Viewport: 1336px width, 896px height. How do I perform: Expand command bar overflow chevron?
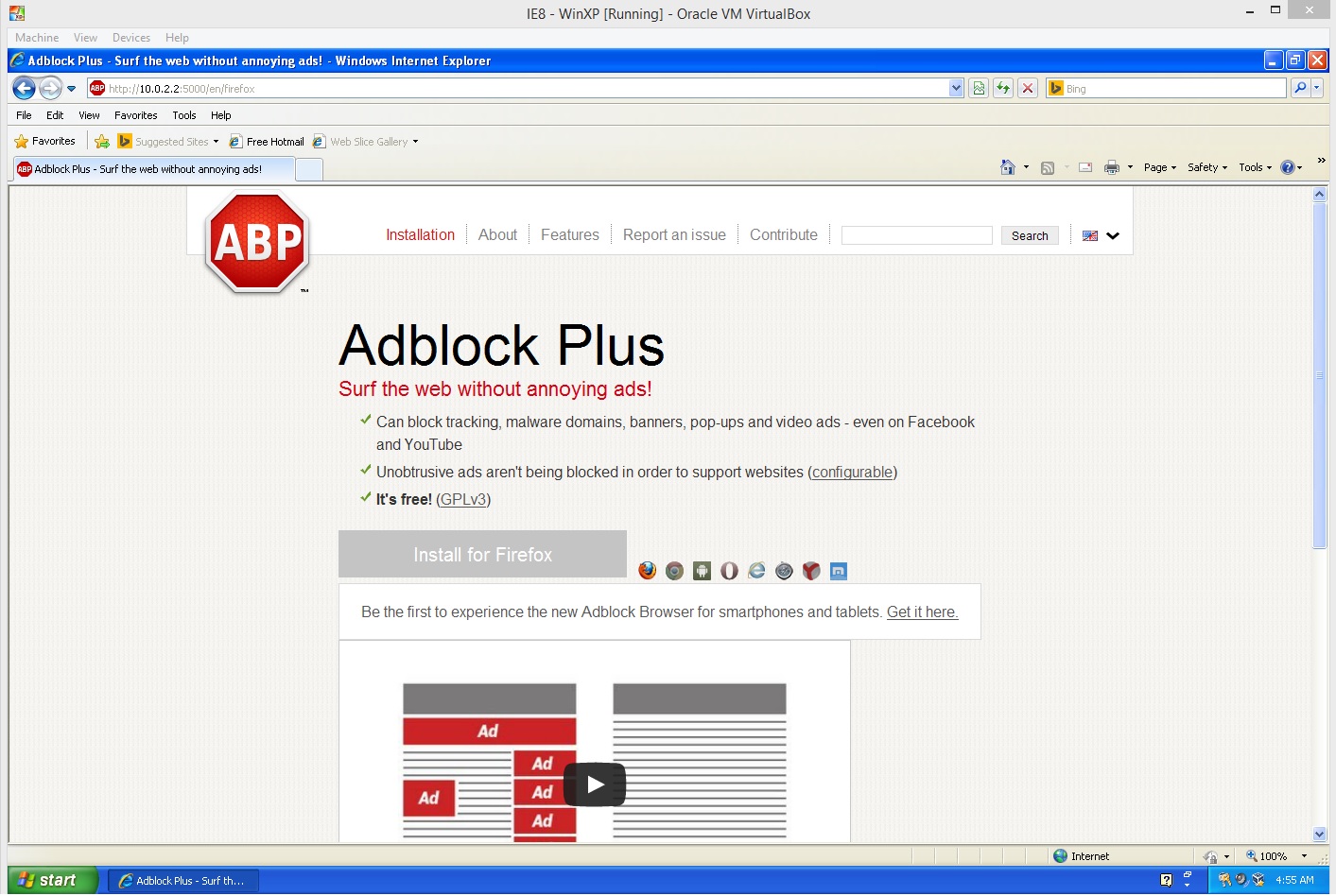click(1321, 161)
